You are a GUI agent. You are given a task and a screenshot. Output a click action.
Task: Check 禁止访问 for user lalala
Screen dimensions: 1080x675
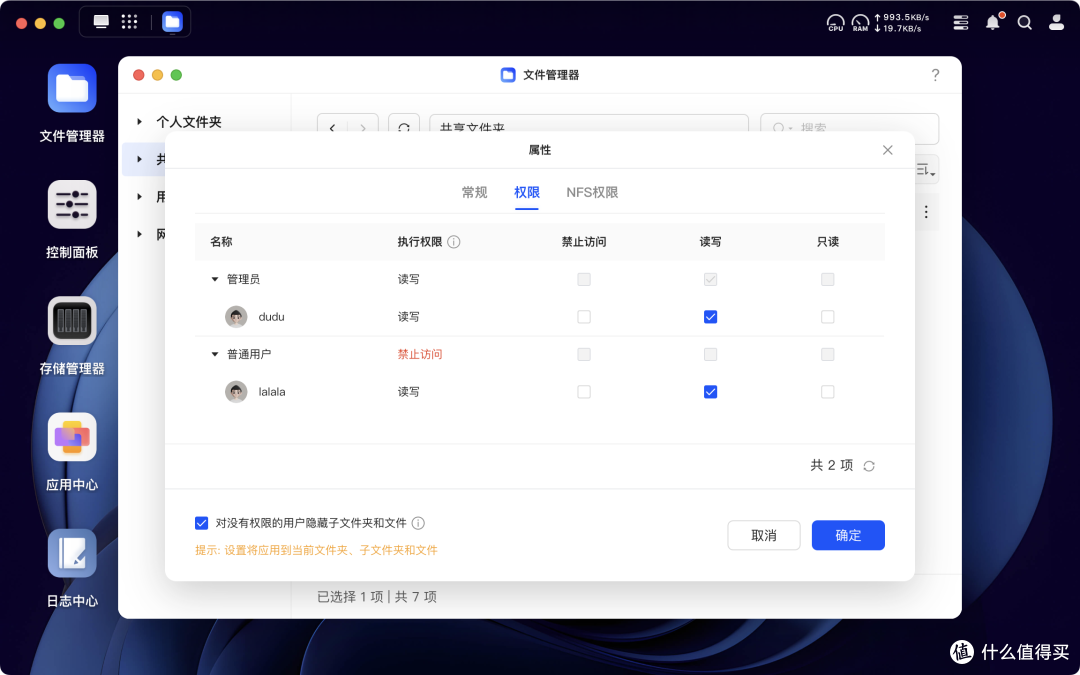[584, 392]
